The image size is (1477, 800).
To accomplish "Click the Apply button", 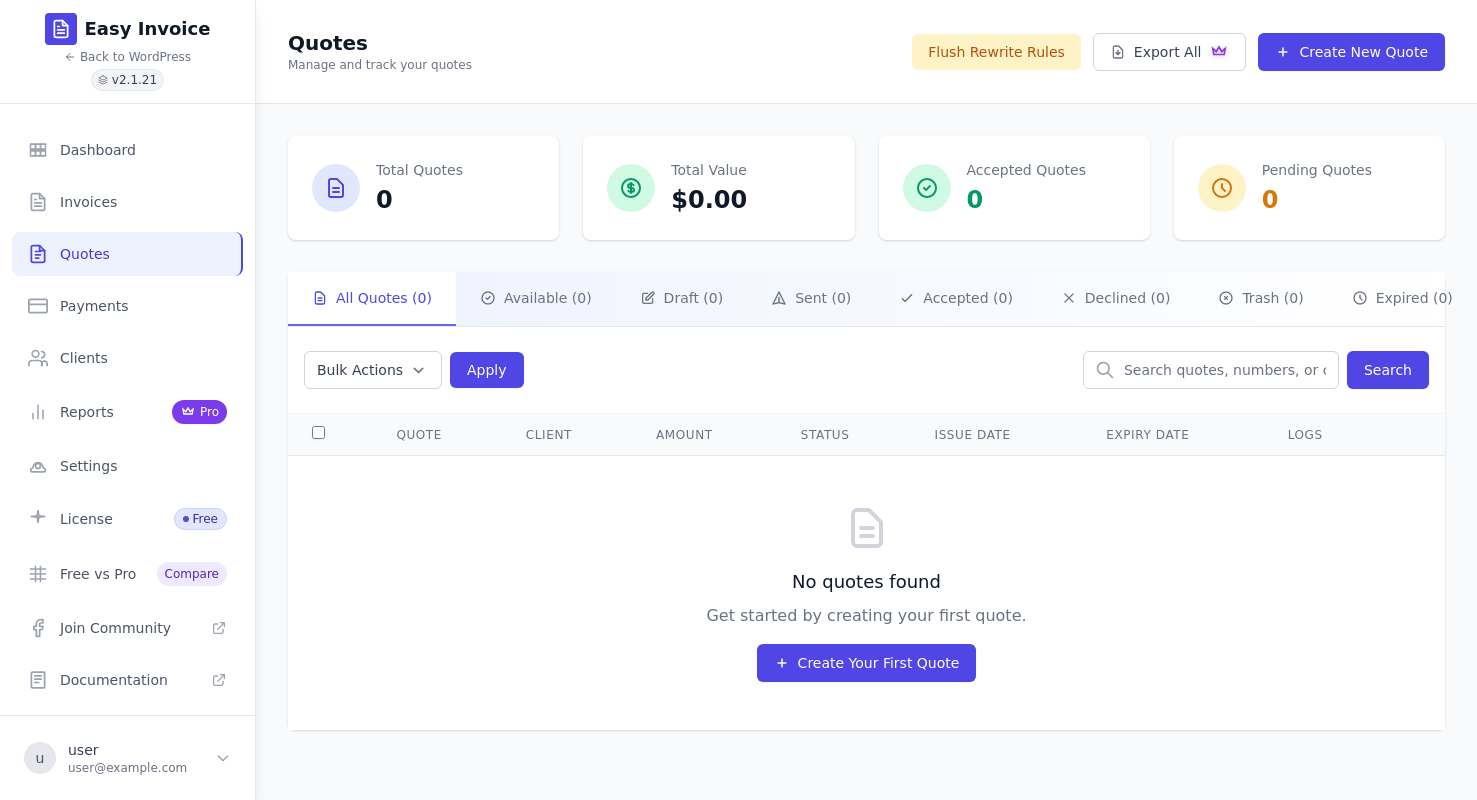I will (x=487, y=370).
